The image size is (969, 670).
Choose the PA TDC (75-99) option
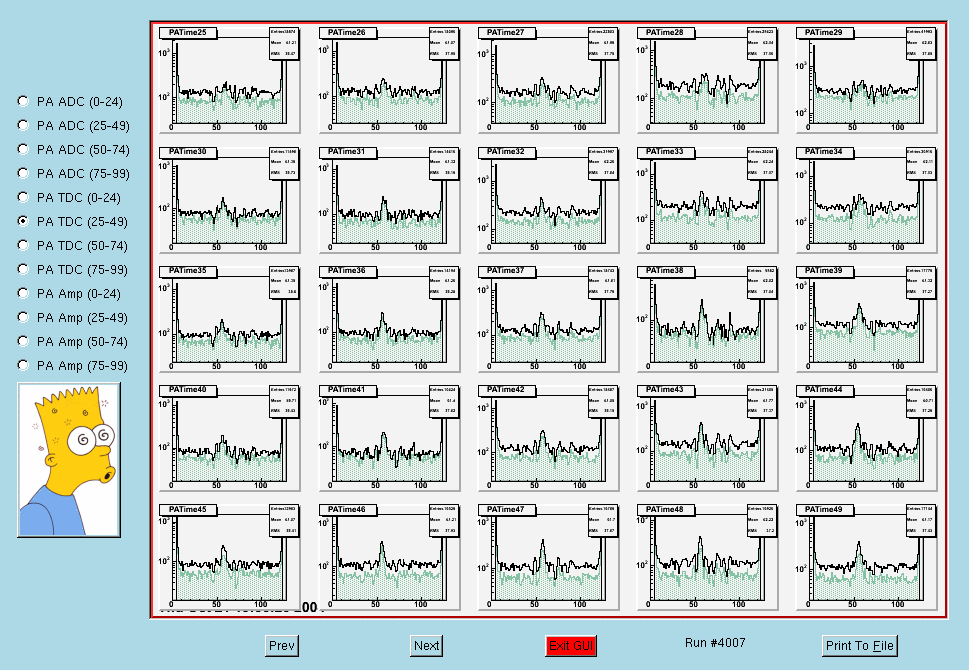(x=23, y=269)
